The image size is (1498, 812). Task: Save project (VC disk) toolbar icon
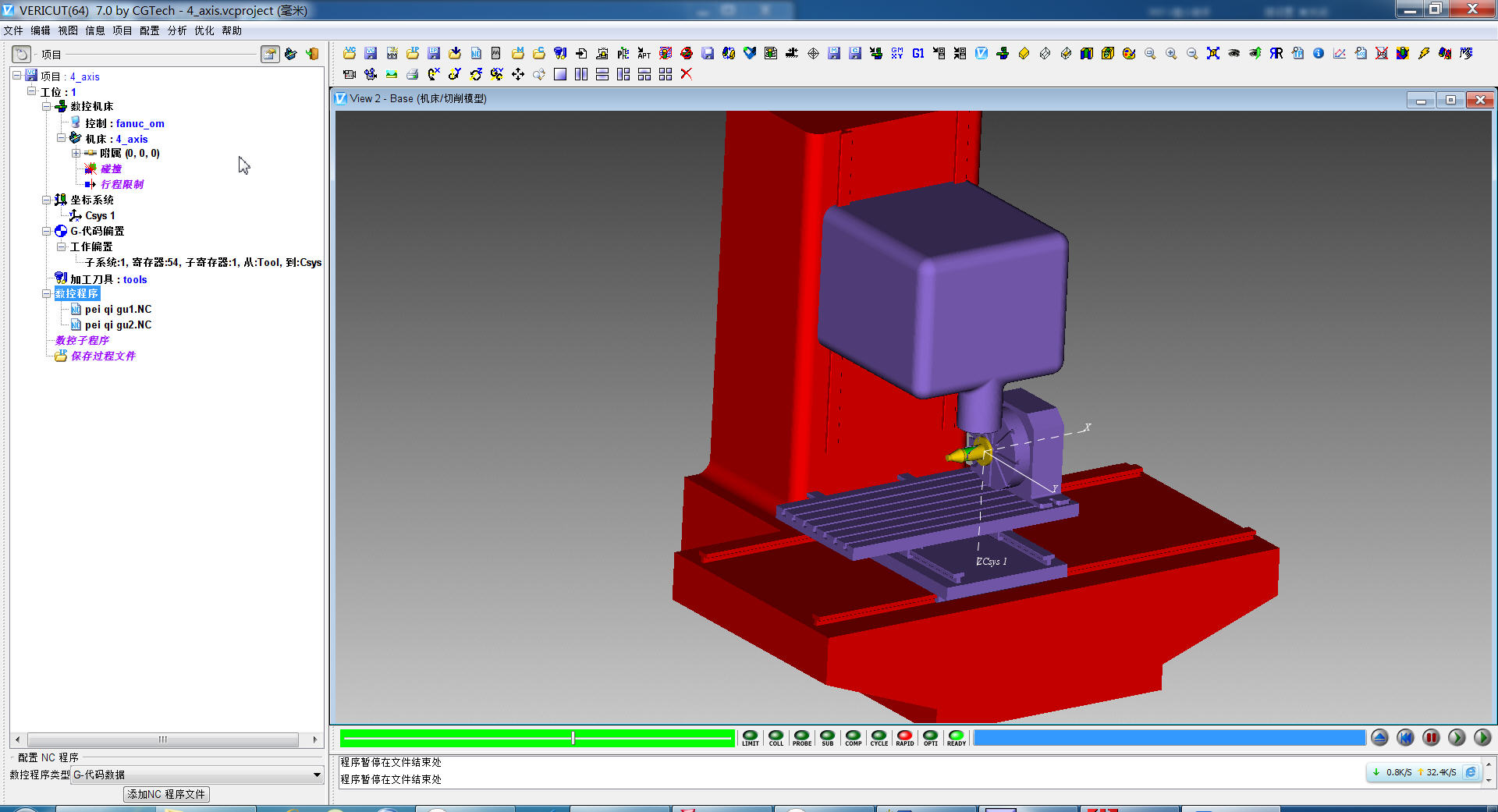(x=371, y=53)
